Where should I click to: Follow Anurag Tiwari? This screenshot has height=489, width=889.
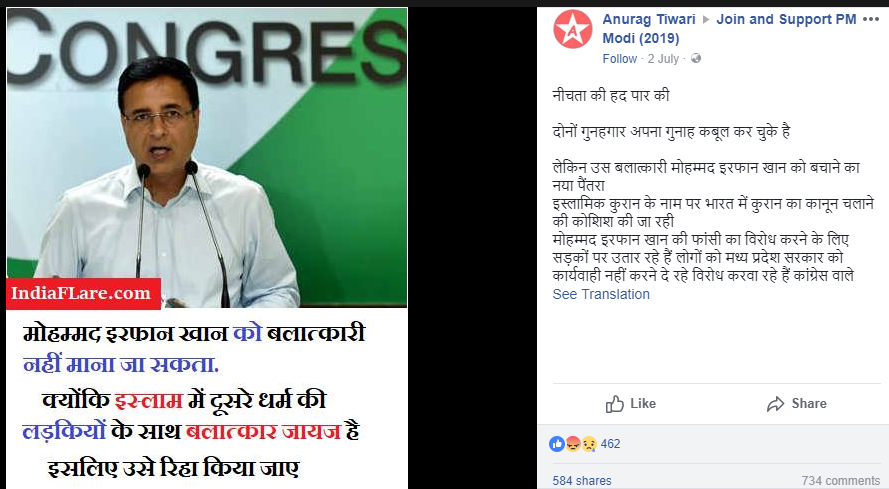[620, 59]
